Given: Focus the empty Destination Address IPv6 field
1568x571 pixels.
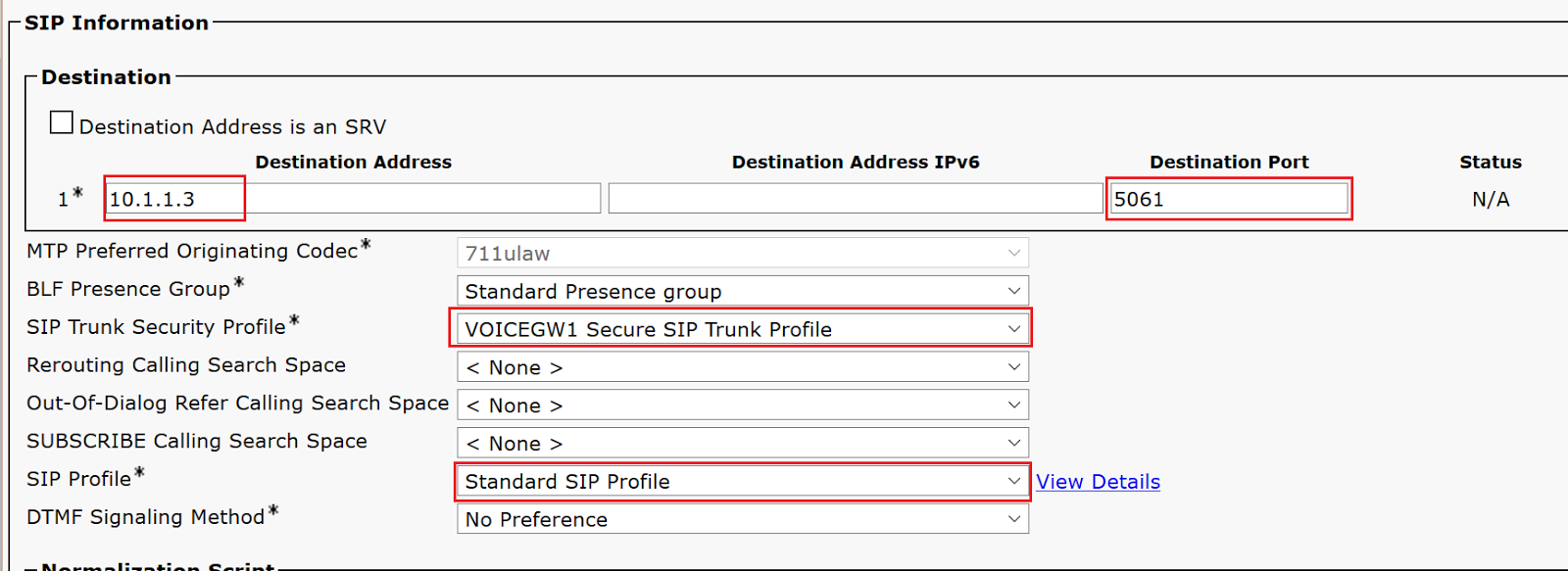Looking at the screenshot, I should pyautogui.click(x=856, y=199).
